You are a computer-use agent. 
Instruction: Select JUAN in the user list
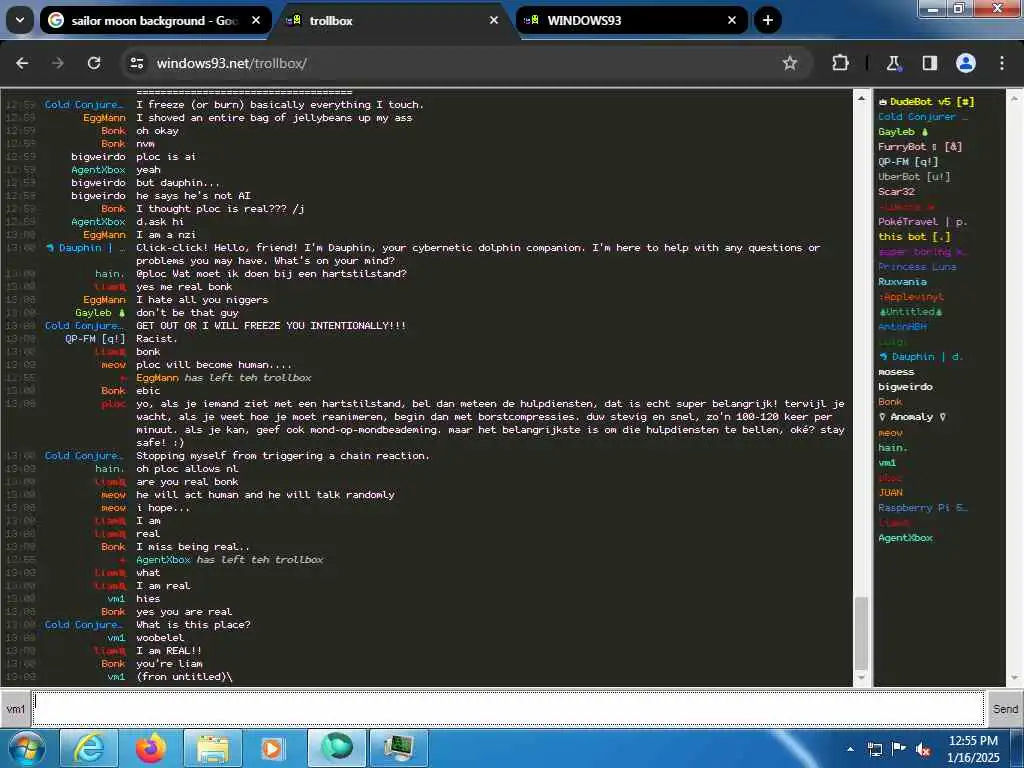coord(890,493)
